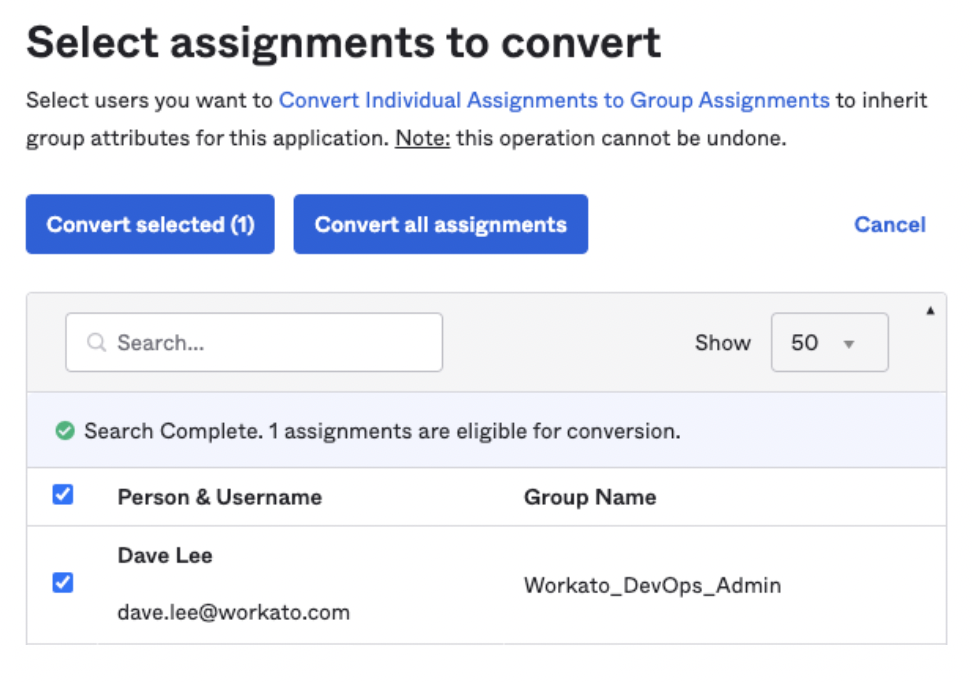Toggle the select-all checkbox in the table header

(x=63, y=495)
